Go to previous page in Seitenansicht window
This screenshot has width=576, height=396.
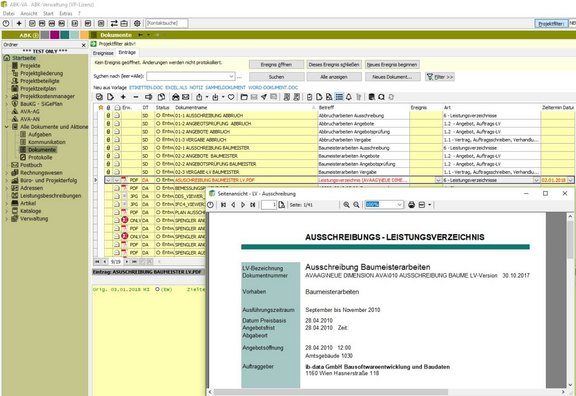tap(233, 205)
